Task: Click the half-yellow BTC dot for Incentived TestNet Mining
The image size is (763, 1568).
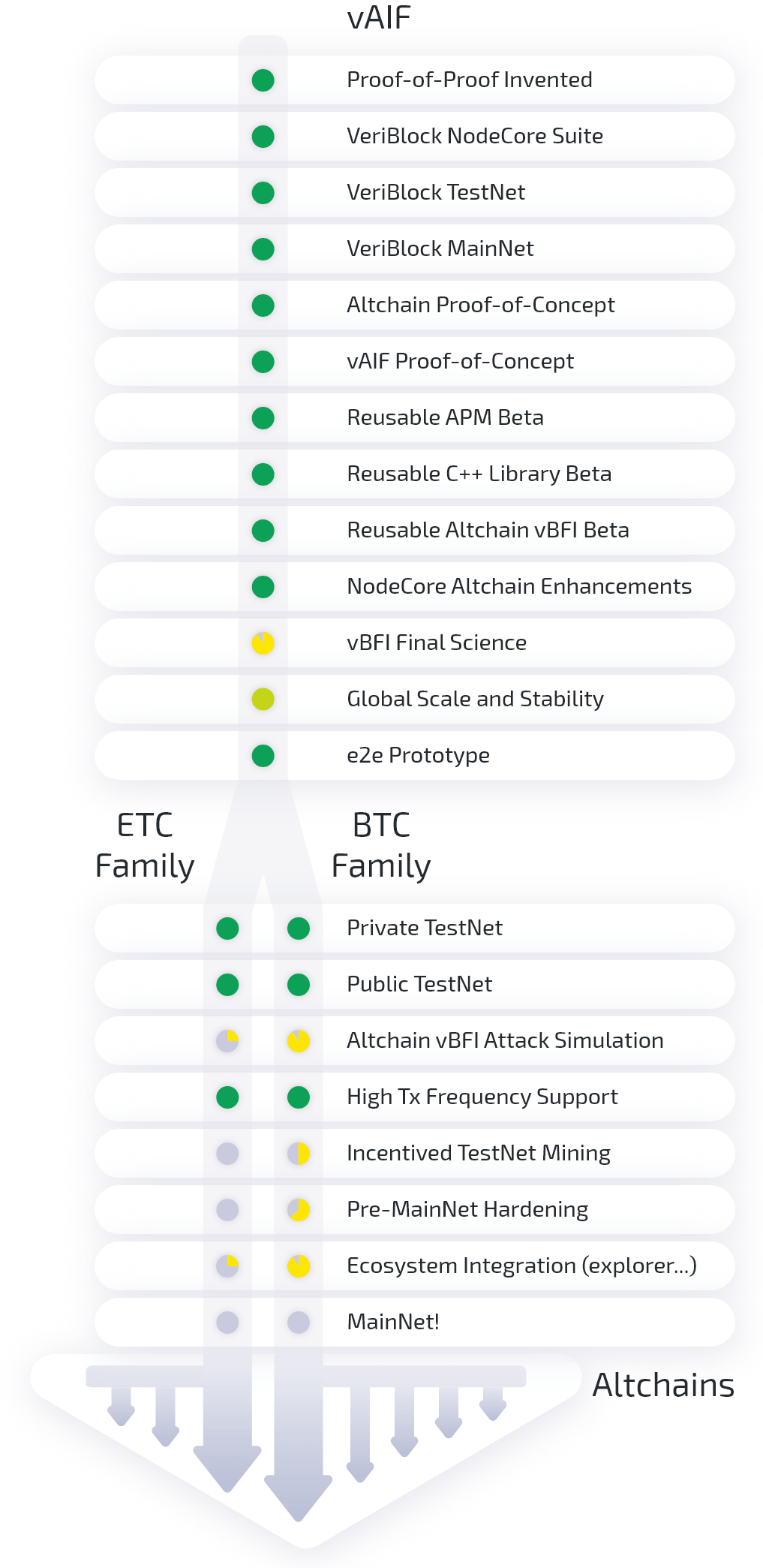Action: pos(299,1154)
